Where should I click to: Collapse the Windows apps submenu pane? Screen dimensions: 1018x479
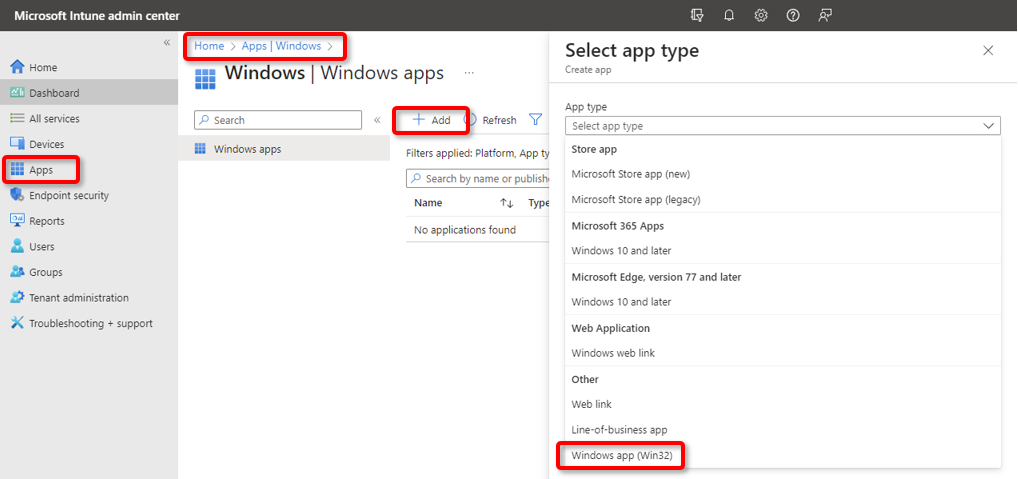377,120
